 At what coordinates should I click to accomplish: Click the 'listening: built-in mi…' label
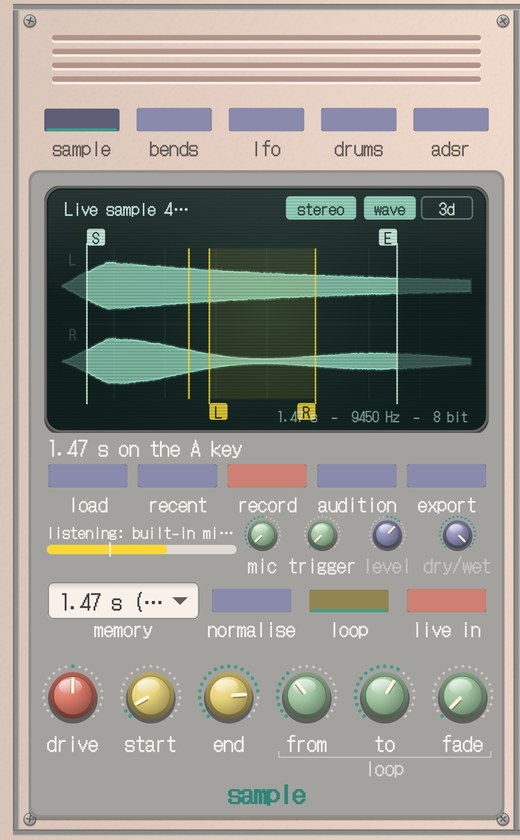pyautogui.click(x=141, y=532)
